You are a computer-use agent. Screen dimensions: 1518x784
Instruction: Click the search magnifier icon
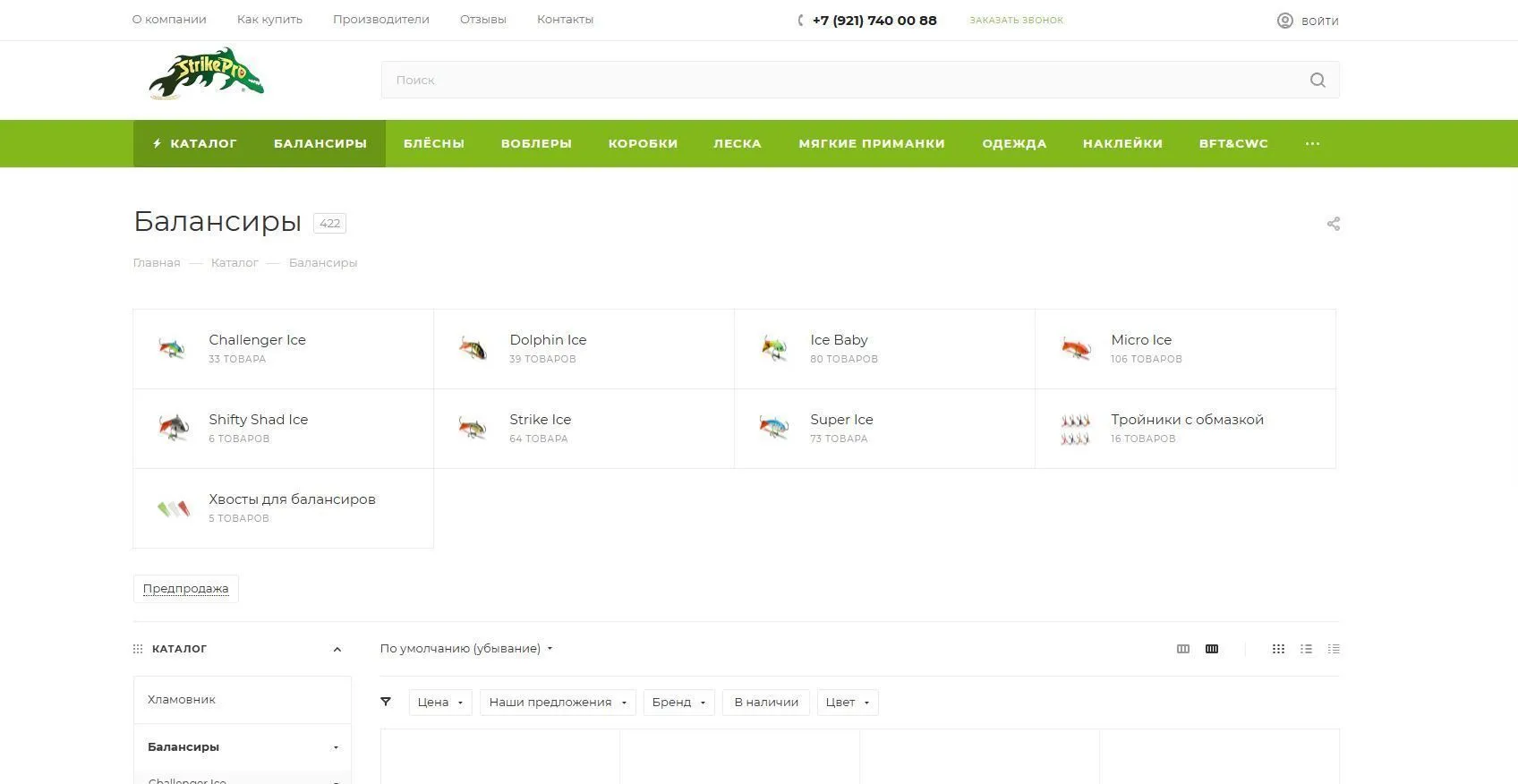[1317, 80]
